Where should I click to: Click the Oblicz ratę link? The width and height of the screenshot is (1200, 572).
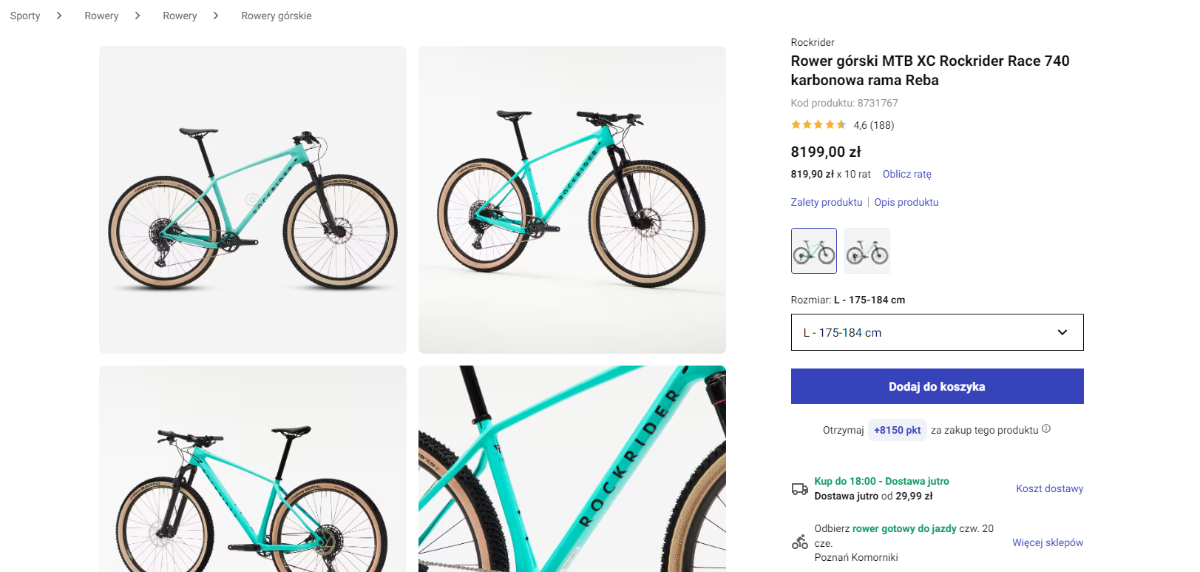pos(907,174)
